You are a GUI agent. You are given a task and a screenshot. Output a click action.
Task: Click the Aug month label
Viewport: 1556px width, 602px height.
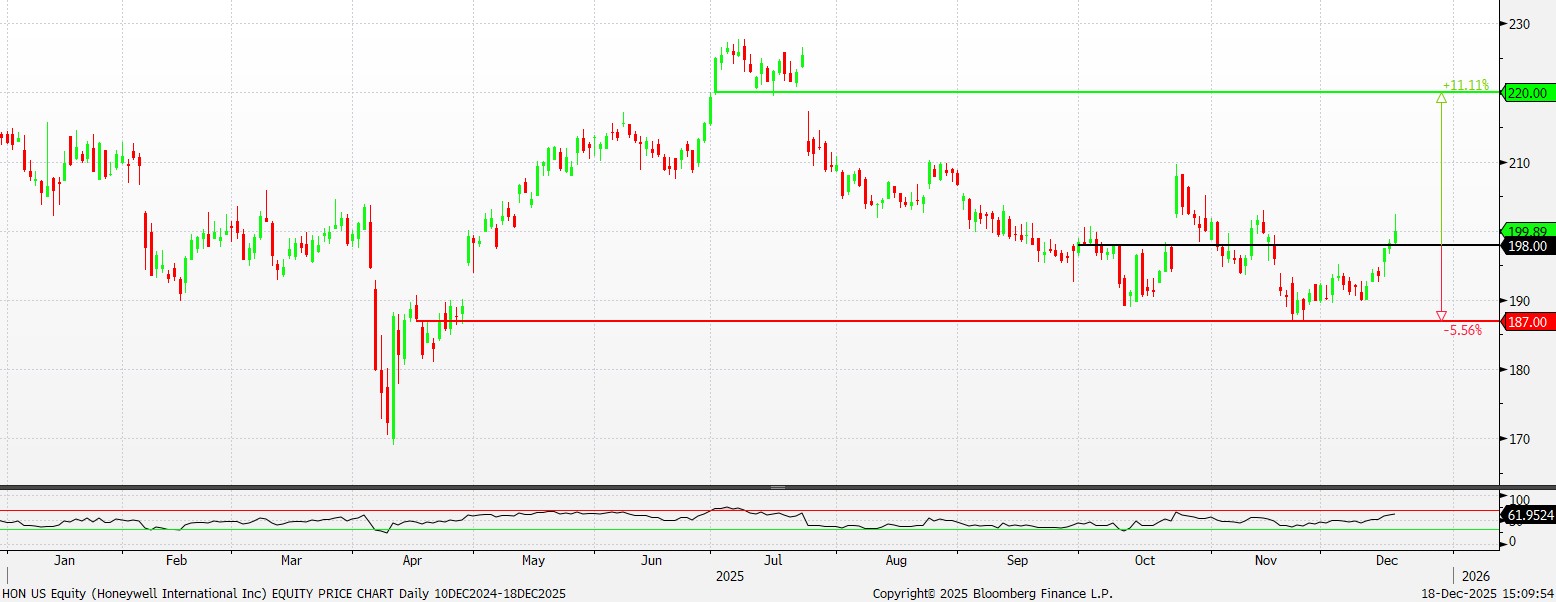click(896, 561)
